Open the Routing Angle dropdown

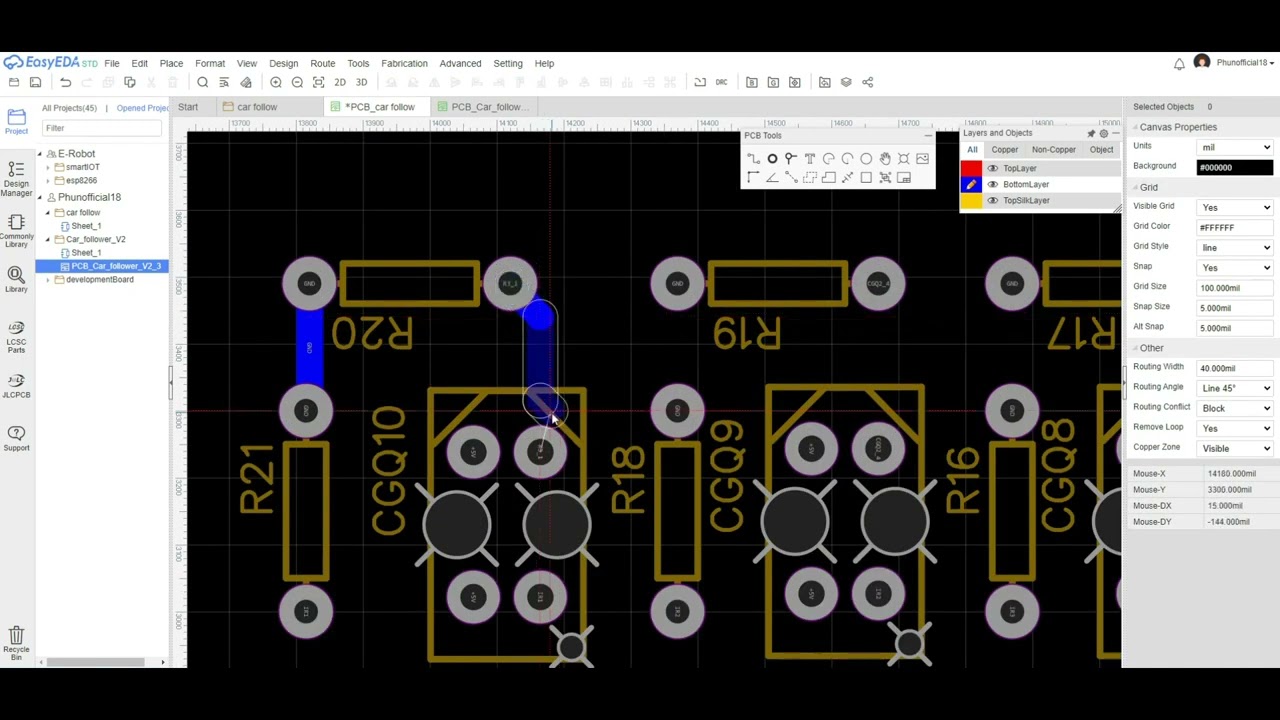click(1235, 388)
